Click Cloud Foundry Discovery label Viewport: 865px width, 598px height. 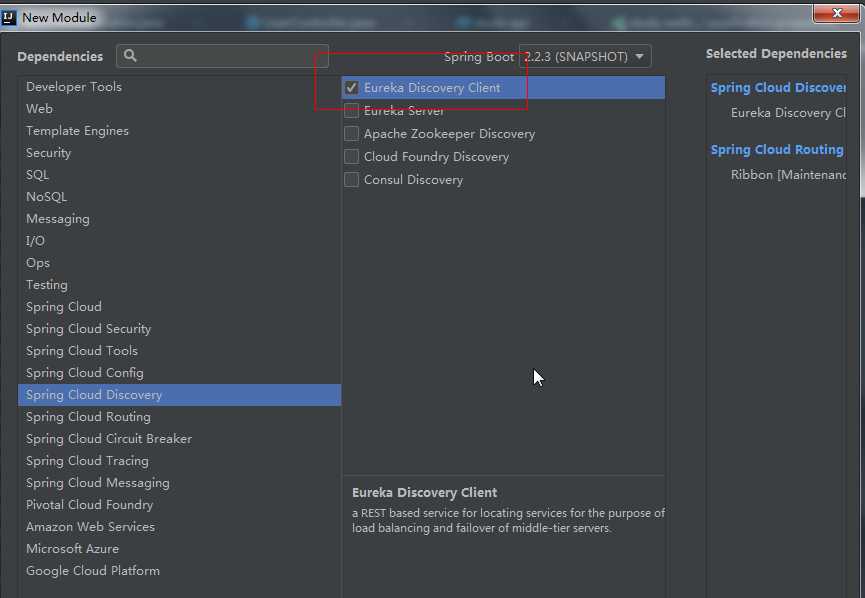(x=436, y=157)
